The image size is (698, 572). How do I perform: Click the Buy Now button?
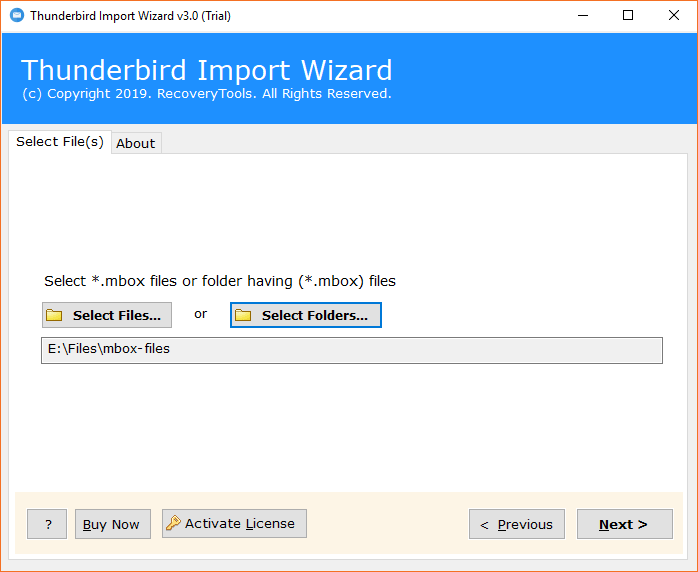(113, 524)
